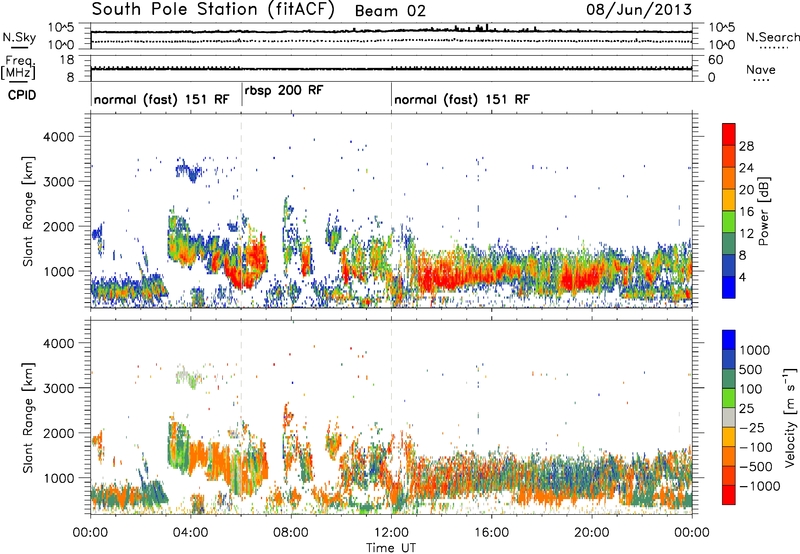This screenshot has width=800, height=554.
Task: Click the blue 1000 velocity swatch
Action: [729, 340]
